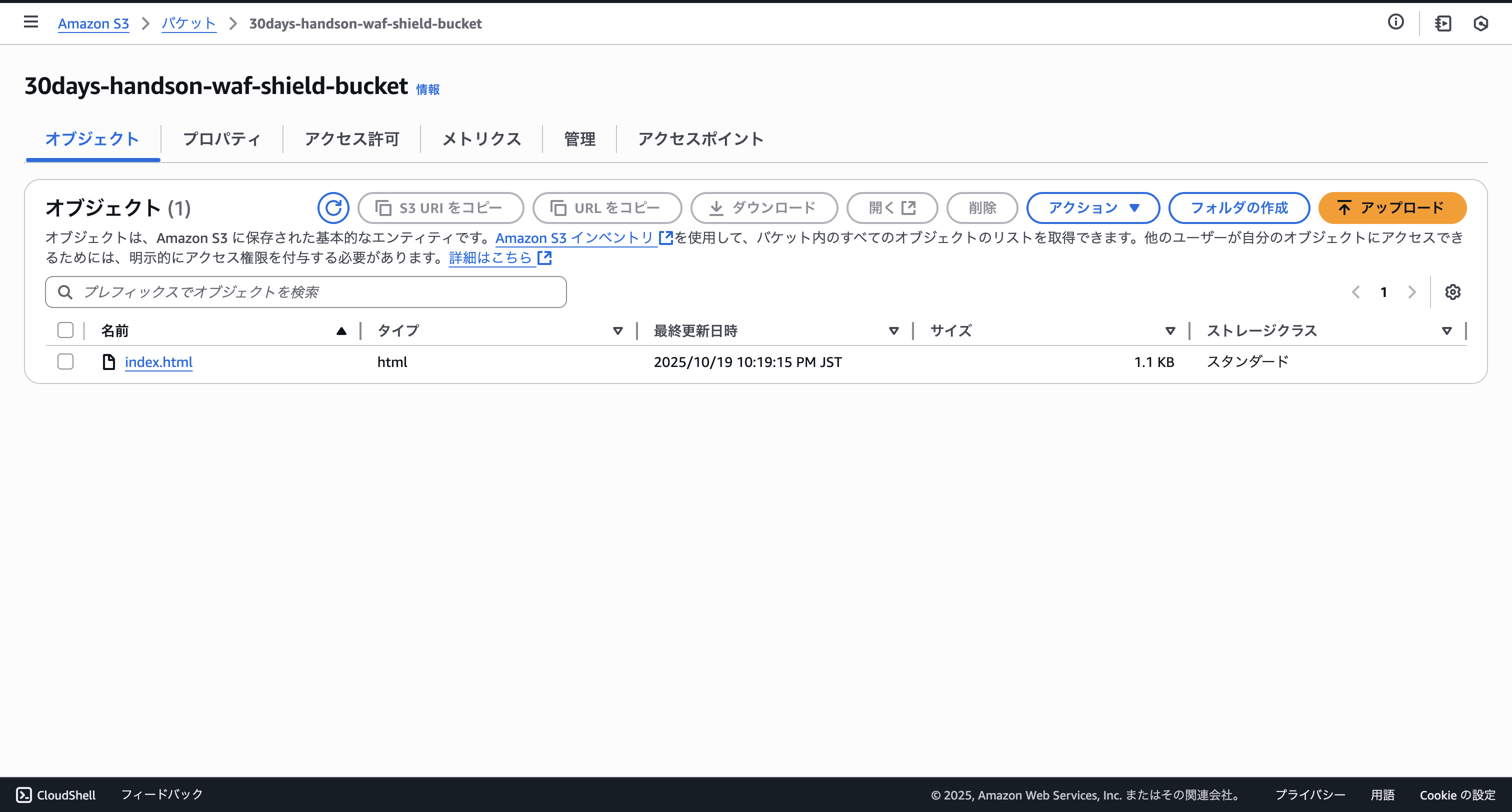Sort by サイズ column arrow

tap(1170, 331)
